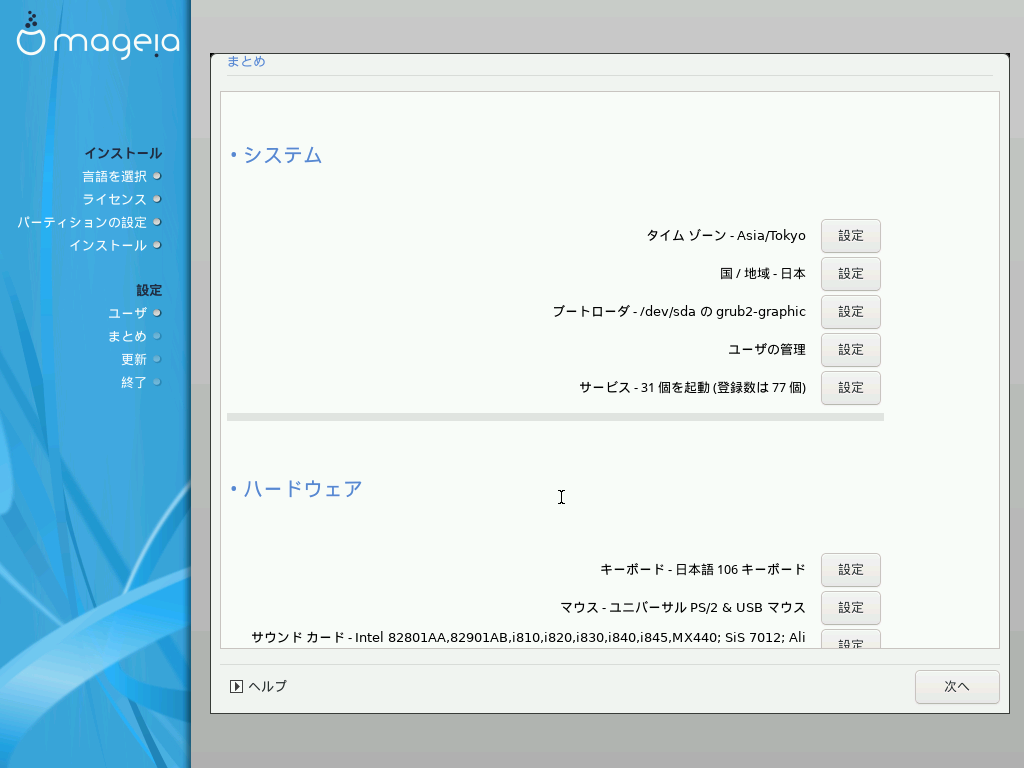Click the サービス - 31 個を起動 label
Viewport: 1024px width, 768px height.
click(x=692, y=387)
